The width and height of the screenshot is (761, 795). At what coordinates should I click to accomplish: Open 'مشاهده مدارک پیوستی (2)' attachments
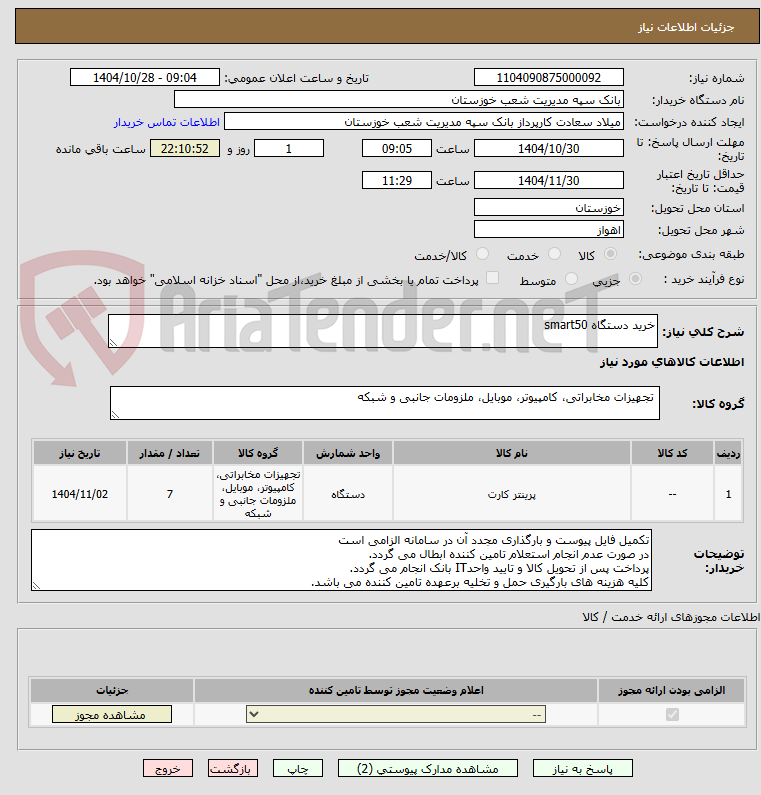click(428, 769)
